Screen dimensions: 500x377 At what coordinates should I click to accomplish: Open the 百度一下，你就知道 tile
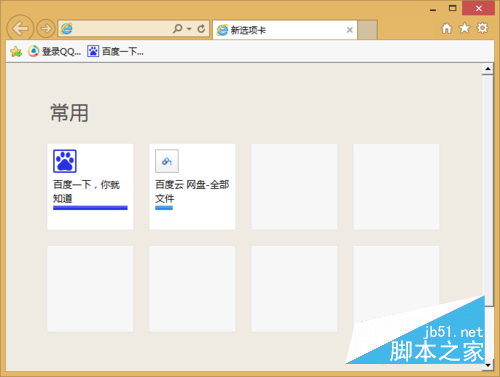(x=90, y=187)
